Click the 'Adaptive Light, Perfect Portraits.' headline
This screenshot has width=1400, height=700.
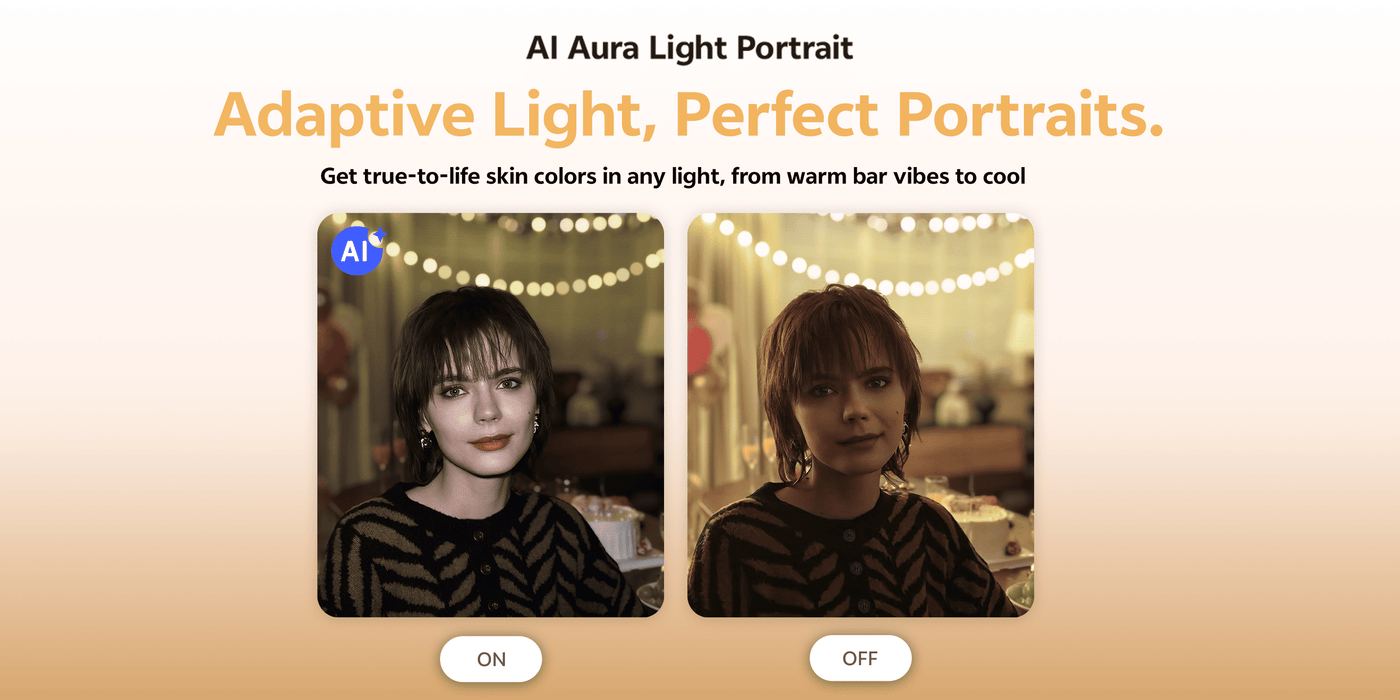689,115
